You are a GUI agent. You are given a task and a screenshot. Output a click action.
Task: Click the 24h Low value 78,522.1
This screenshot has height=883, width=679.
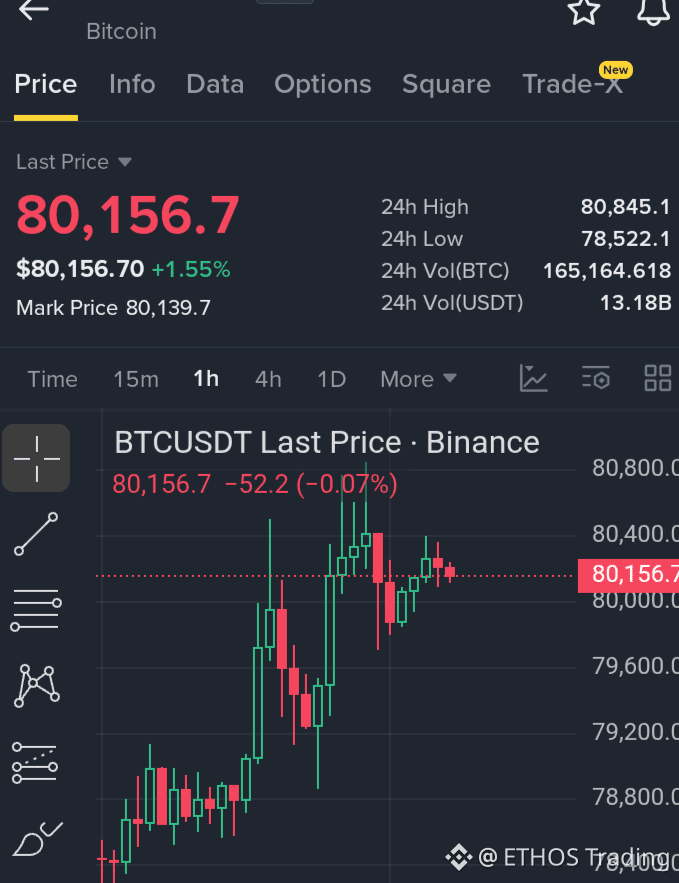point(626,239)
